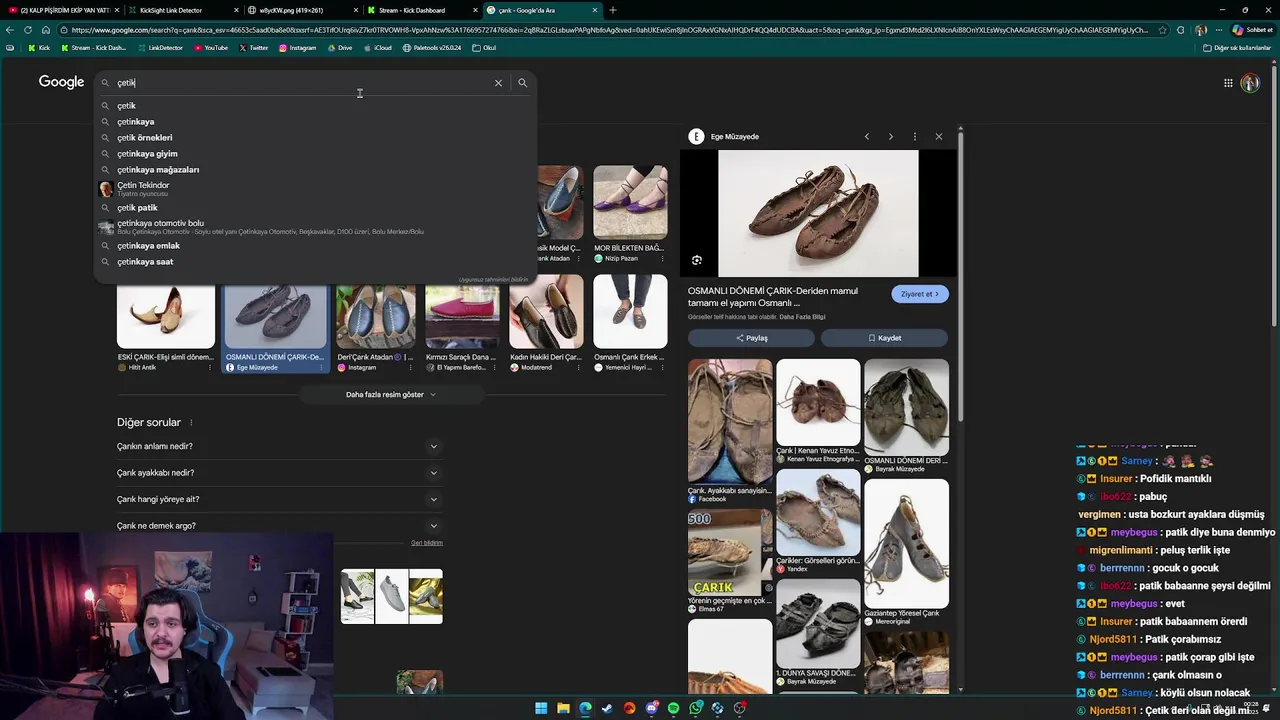Click the Google logo
Screen dimensions: 1280x720
(61, 82)
